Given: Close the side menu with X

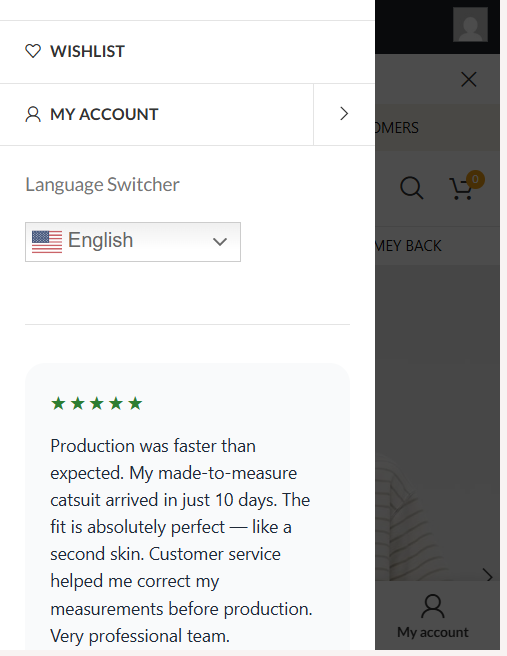Looking at the screenshot, I should (469, 79).
